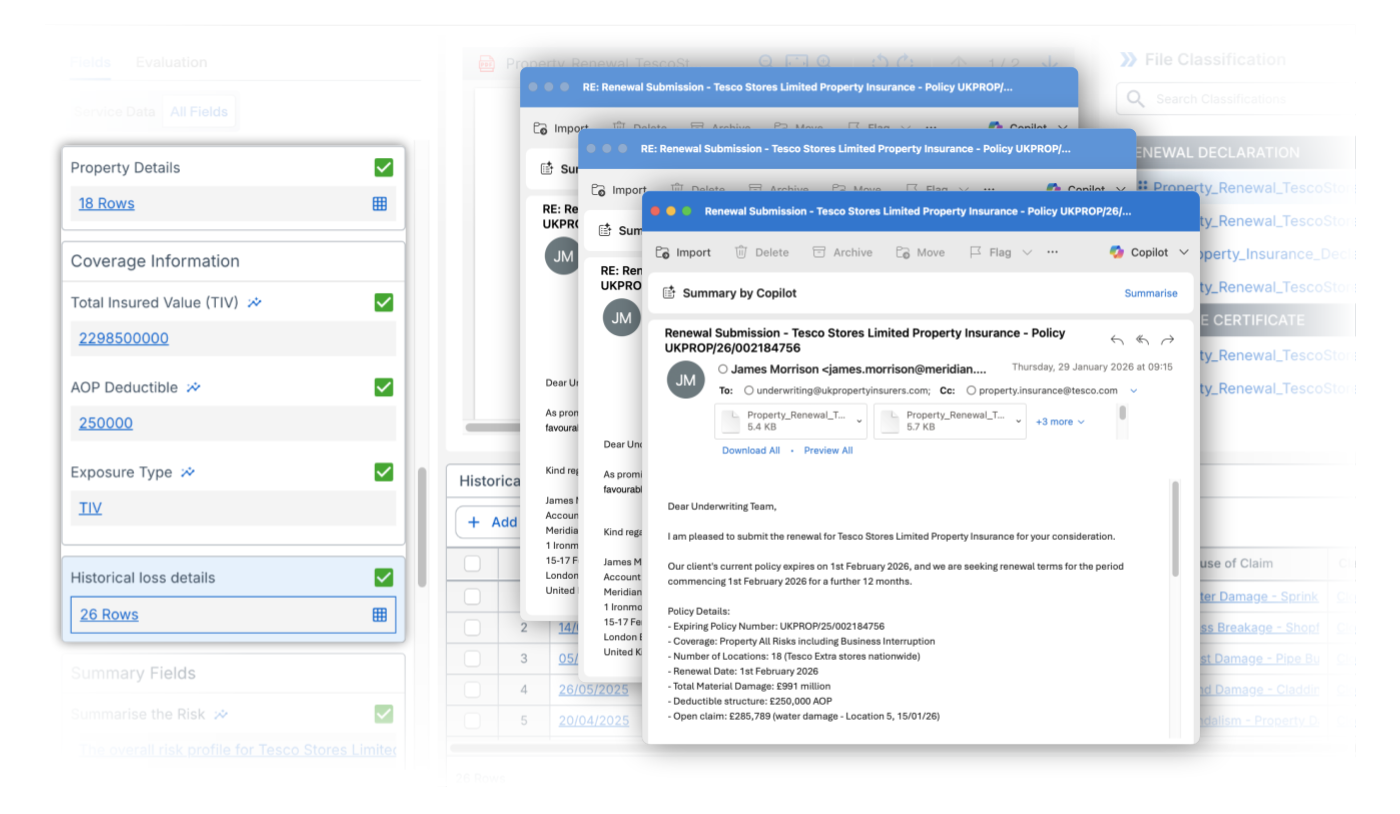
Task: Tick the checkbox for table row 3
Action: 473,659
